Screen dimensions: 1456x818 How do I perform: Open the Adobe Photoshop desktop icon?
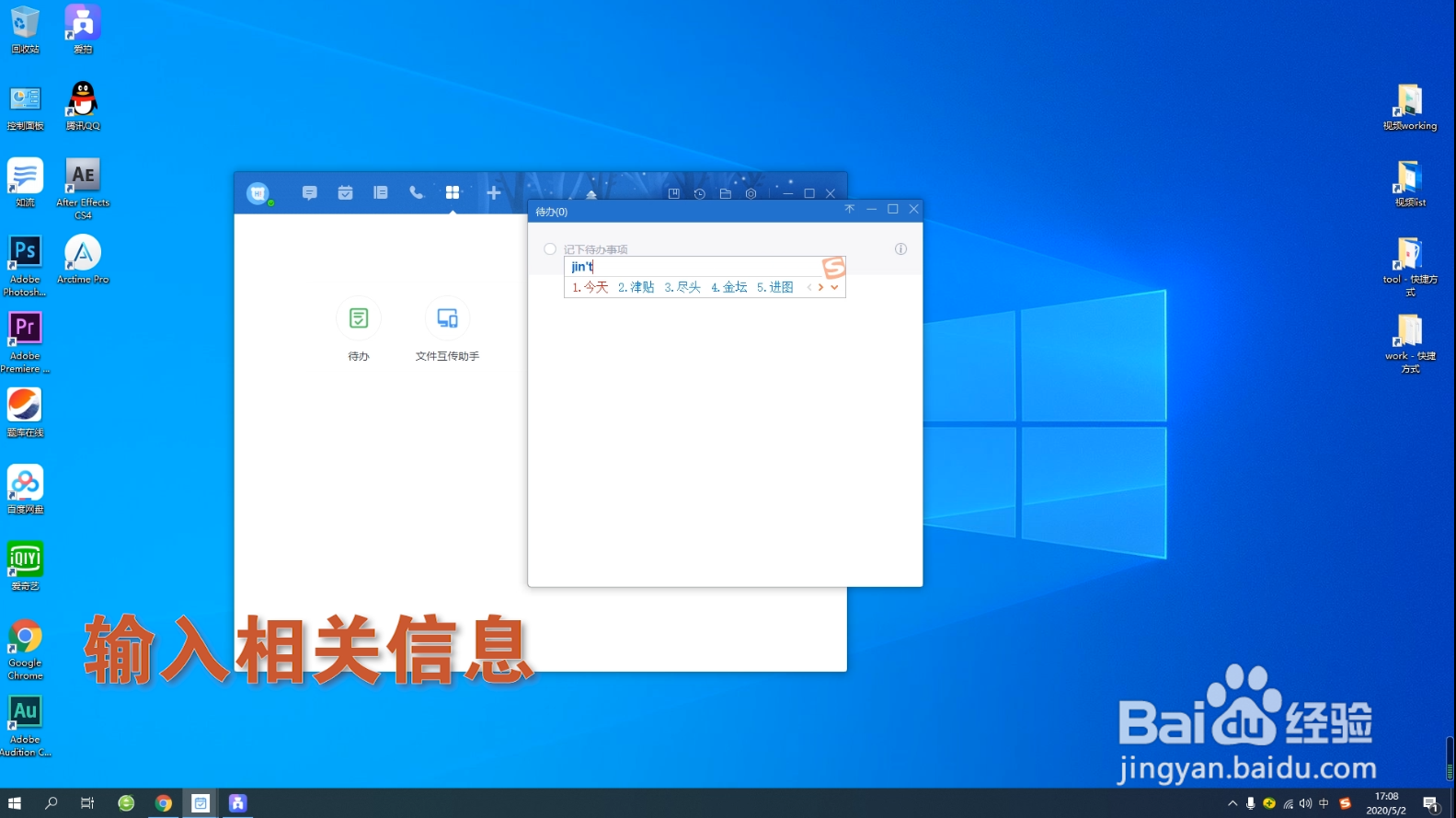[x=25, y=265]
